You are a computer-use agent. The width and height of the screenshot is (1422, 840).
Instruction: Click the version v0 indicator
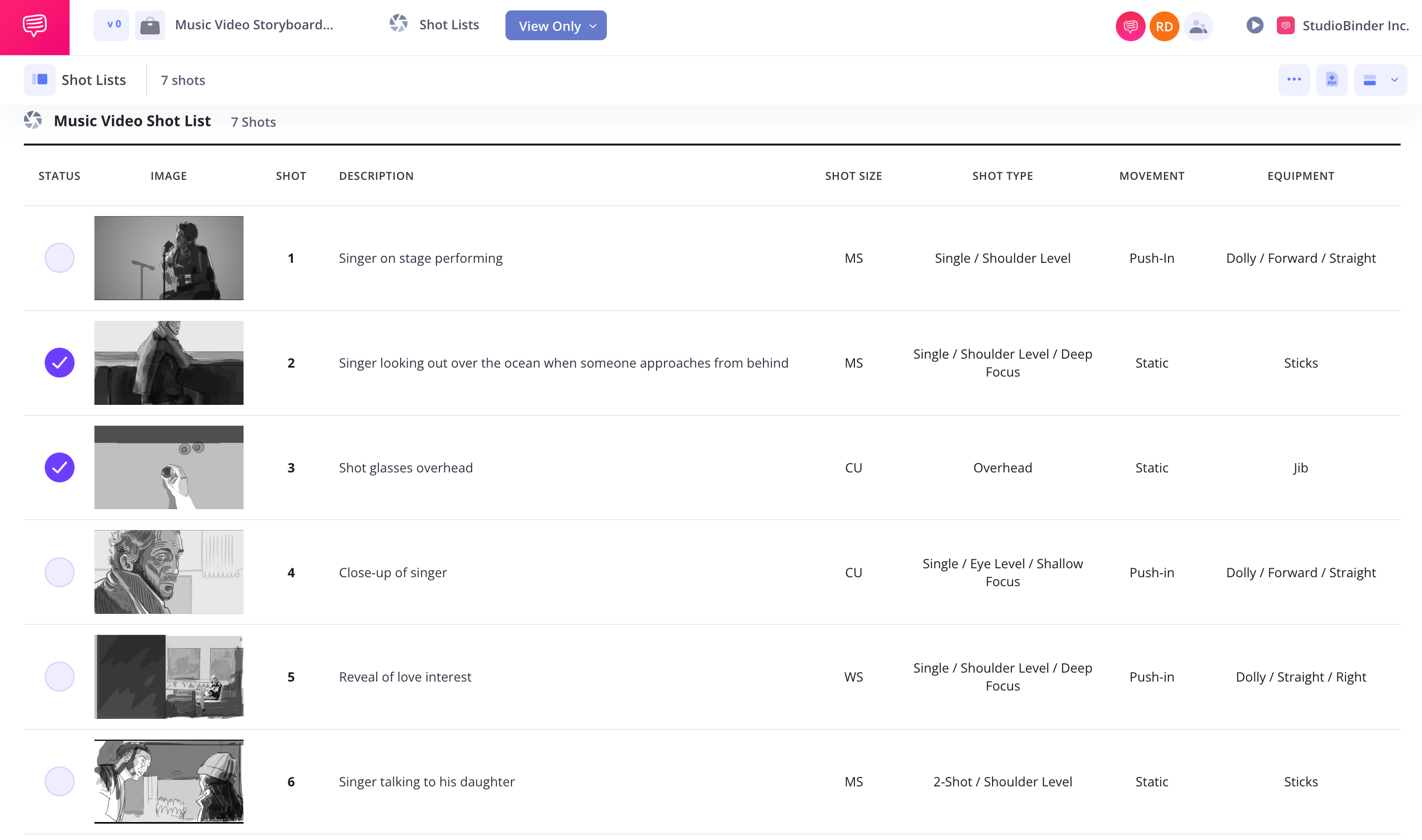point(111,24)
